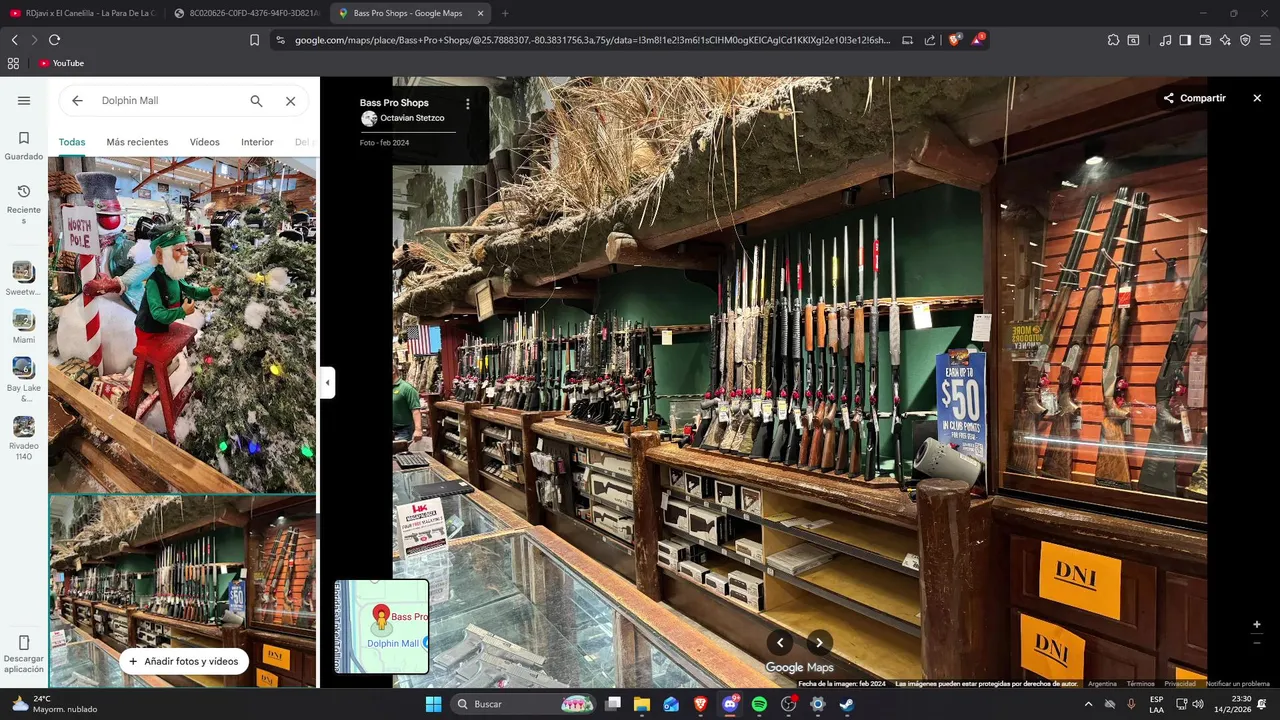Click Notificar un problema link
Screen dimensions: 1280x720
[x=1238, y=684]
